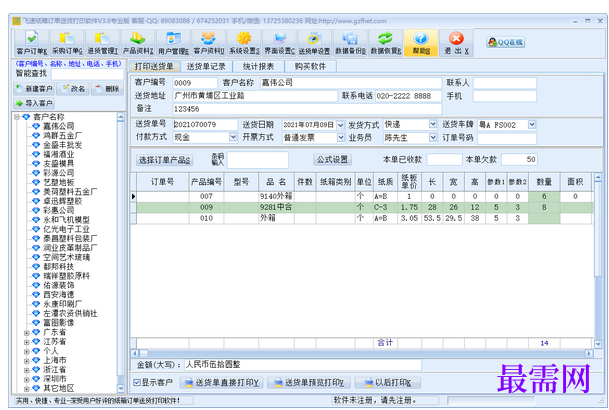The width and height of the screenshot is (609, 410).
Task: Click the table vertical scrollbar thumb
Action: pos(598,229)
